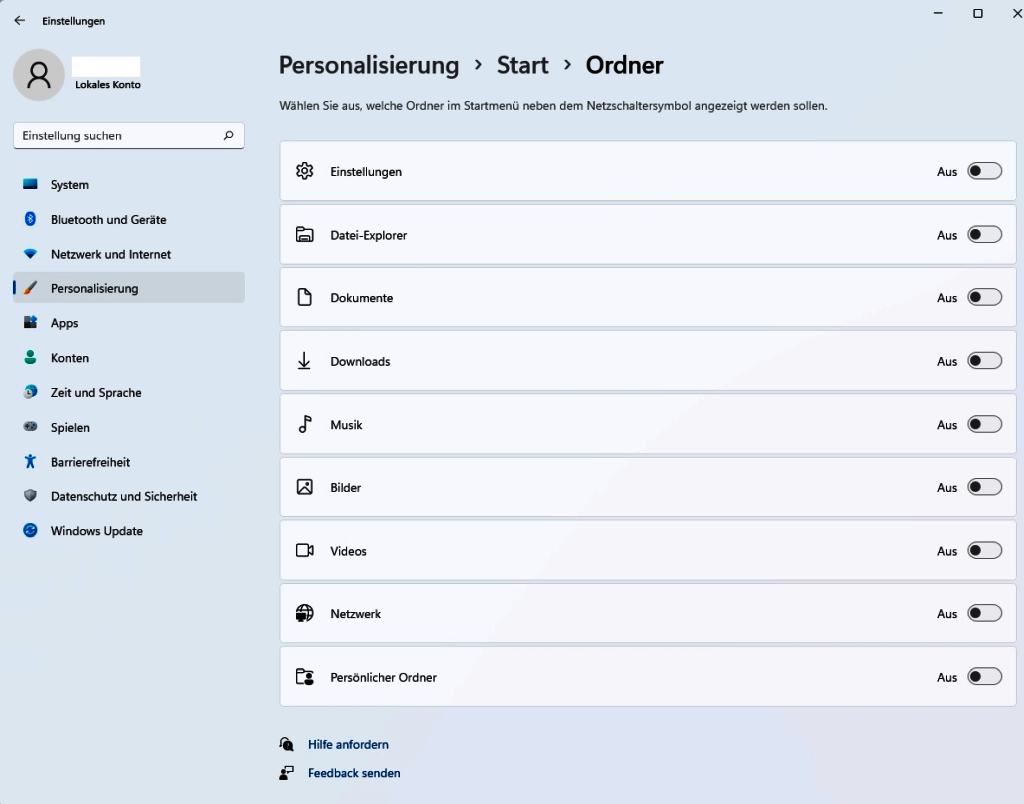This screenshot has height=804, width=1024.
Task: Click the Bilder picture icon
Action: [x=304, y=487]
